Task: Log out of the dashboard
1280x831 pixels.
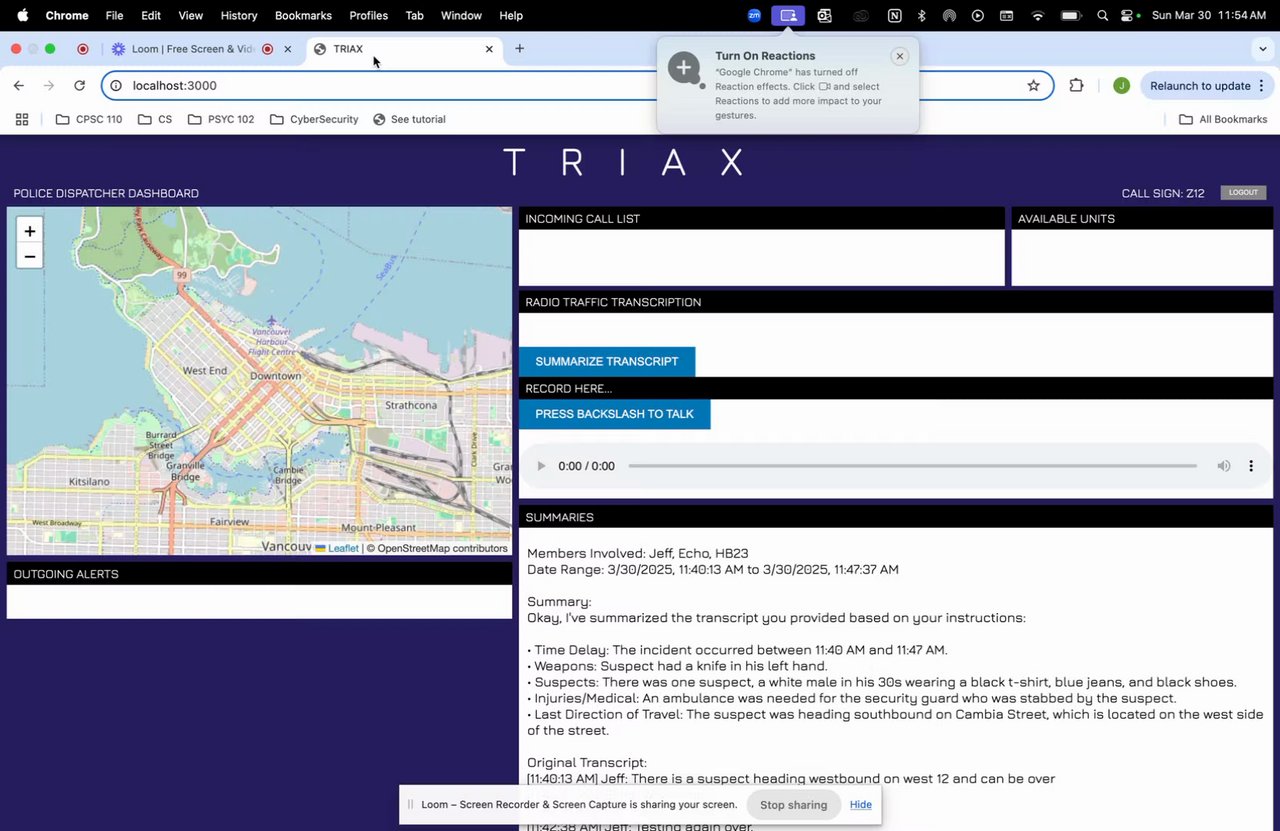Action: coord(1243,192)
